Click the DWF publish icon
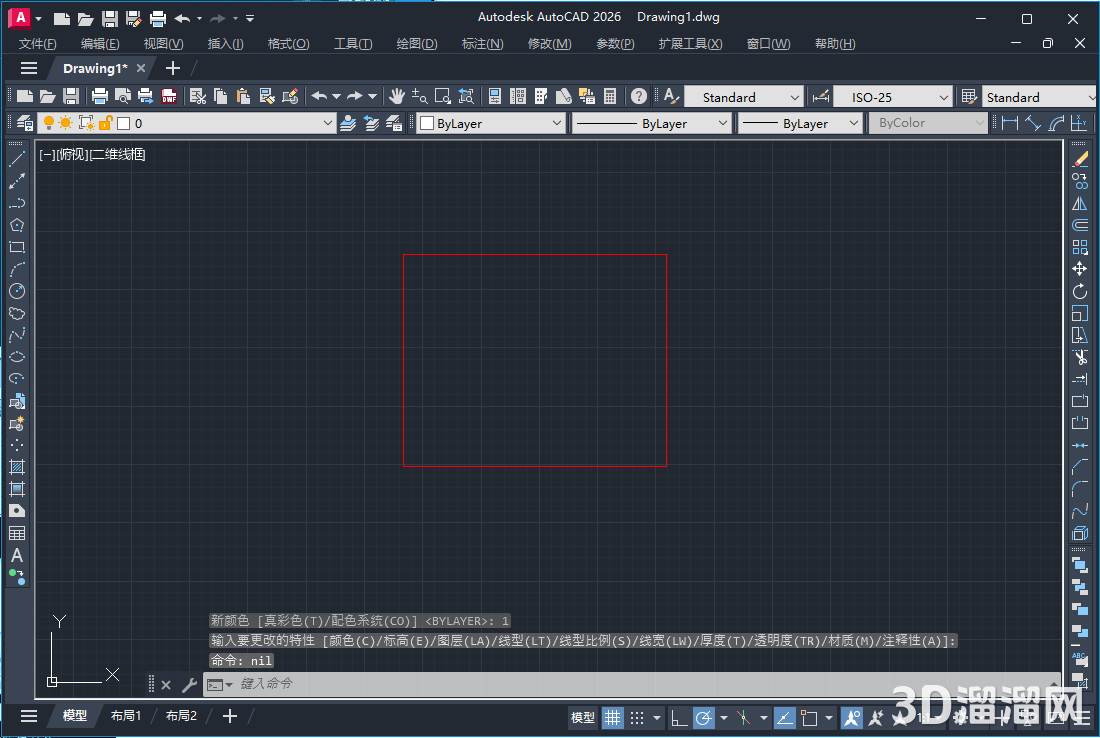 point(169,96)
